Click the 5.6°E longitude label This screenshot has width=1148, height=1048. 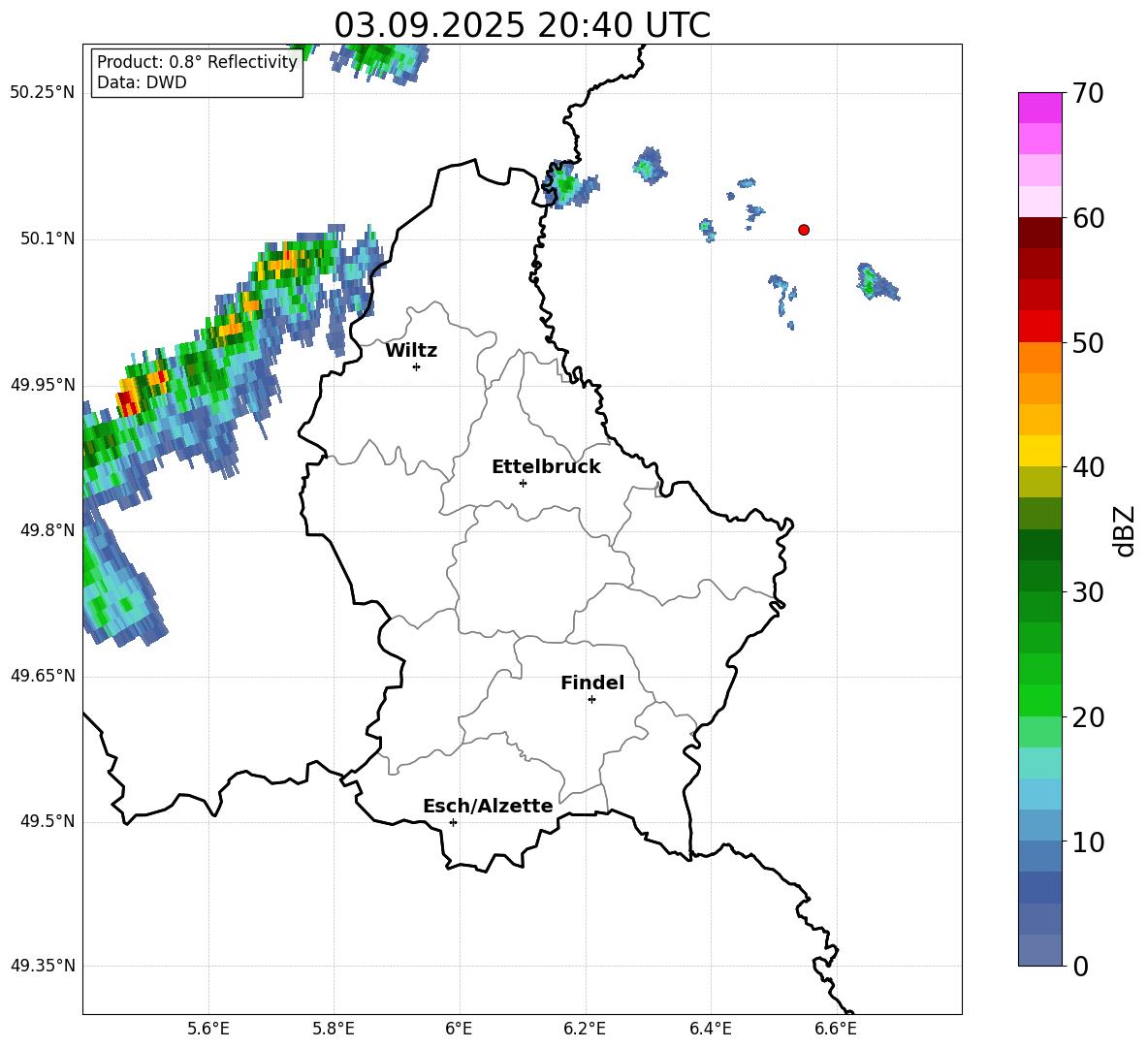pos(208,1029)
